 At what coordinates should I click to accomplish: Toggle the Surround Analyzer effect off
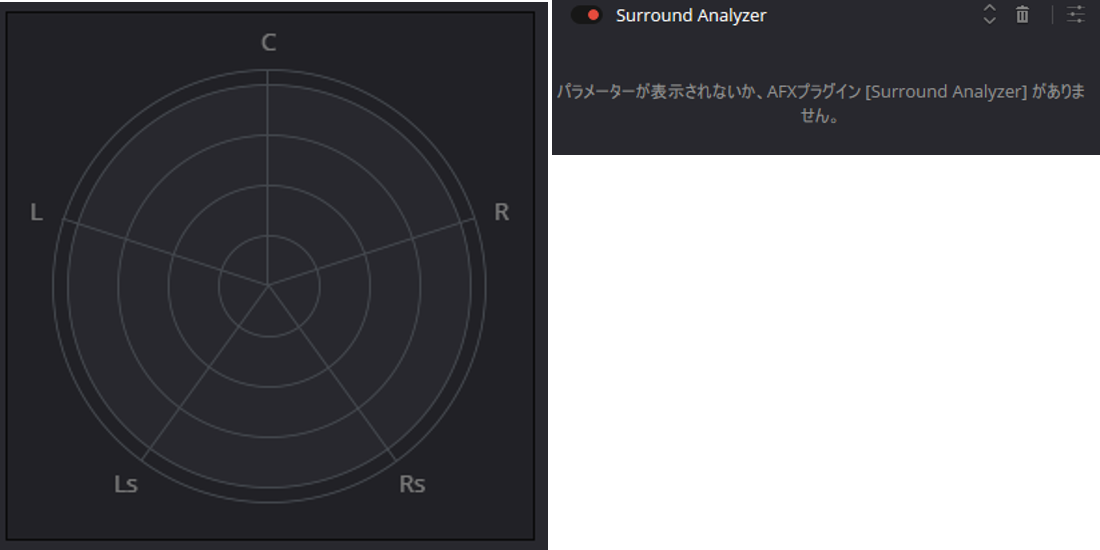(586, 15)
